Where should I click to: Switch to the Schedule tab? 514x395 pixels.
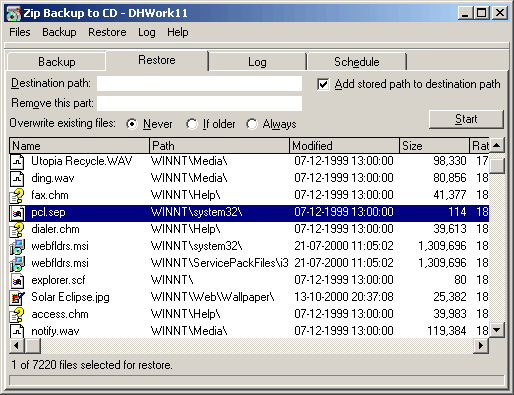(x=357, y=62)
